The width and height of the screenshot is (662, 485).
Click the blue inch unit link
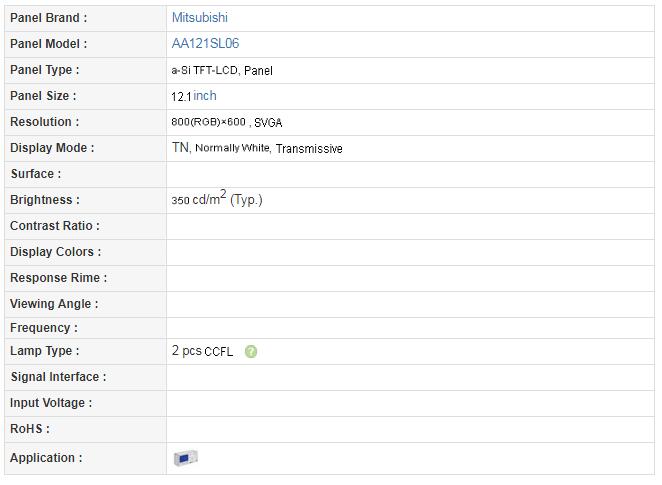coord(205,96)
